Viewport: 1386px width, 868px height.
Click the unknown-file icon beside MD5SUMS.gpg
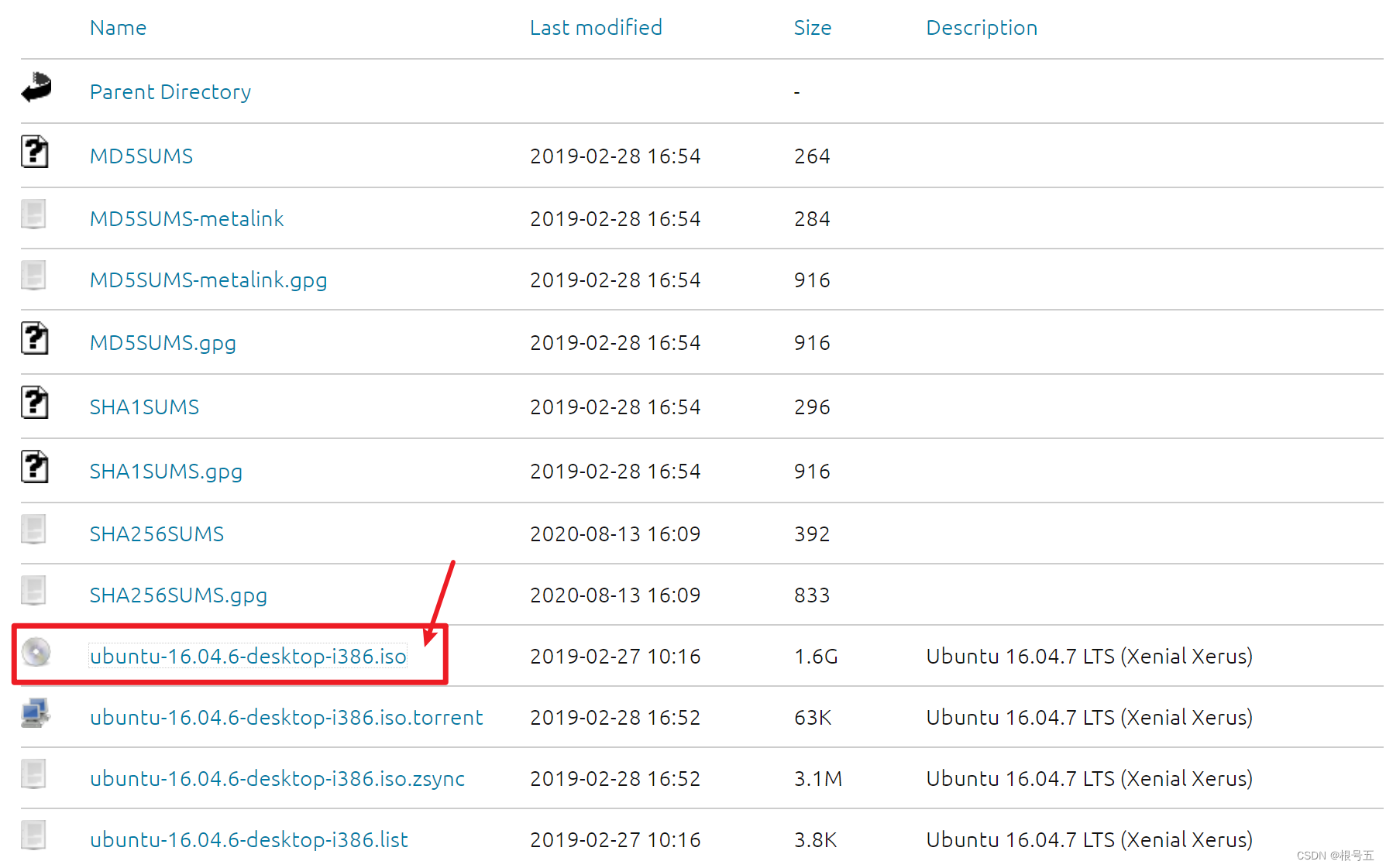[34, 338]
